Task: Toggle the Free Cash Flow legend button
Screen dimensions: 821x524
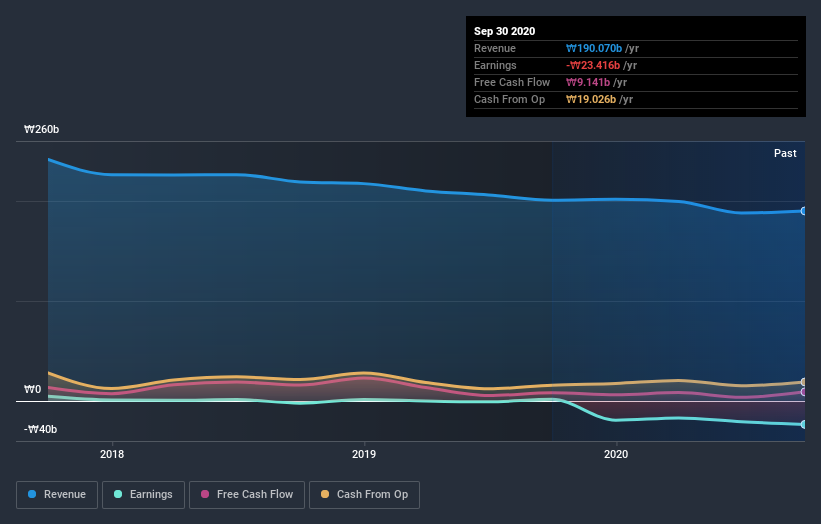Action: coord(247,495)
